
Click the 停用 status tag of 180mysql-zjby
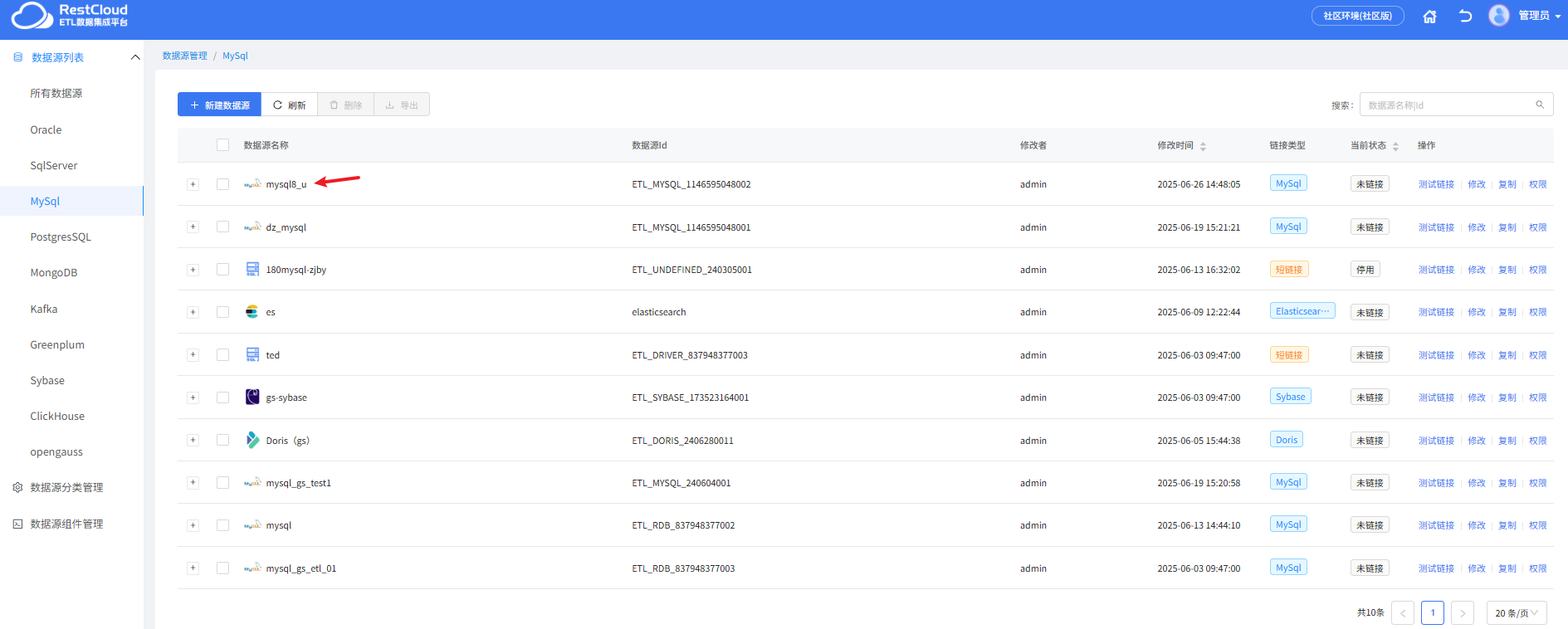(x=1365, y=270)
